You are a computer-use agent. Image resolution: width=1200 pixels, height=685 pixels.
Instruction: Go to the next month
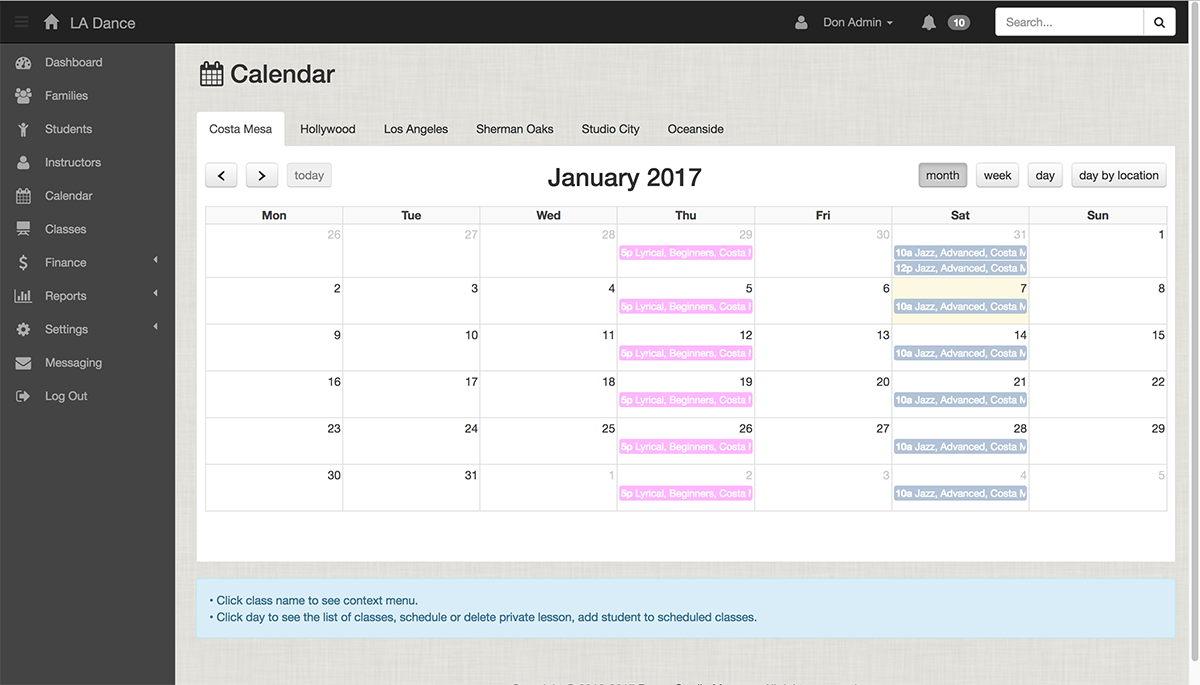pyautogui.click(x=261, y=175)
